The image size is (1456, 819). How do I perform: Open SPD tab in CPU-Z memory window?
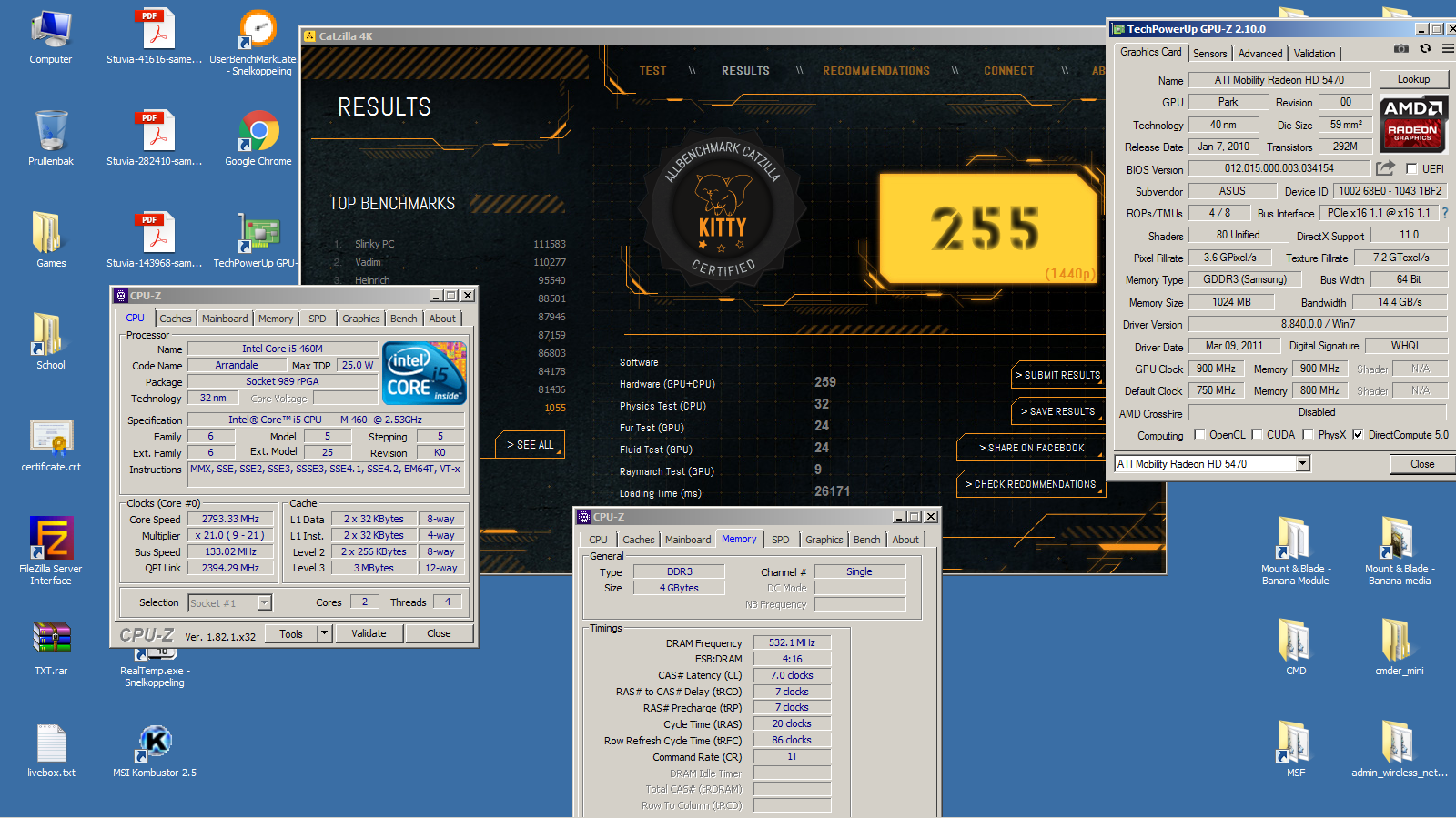[x=781, y=540]
